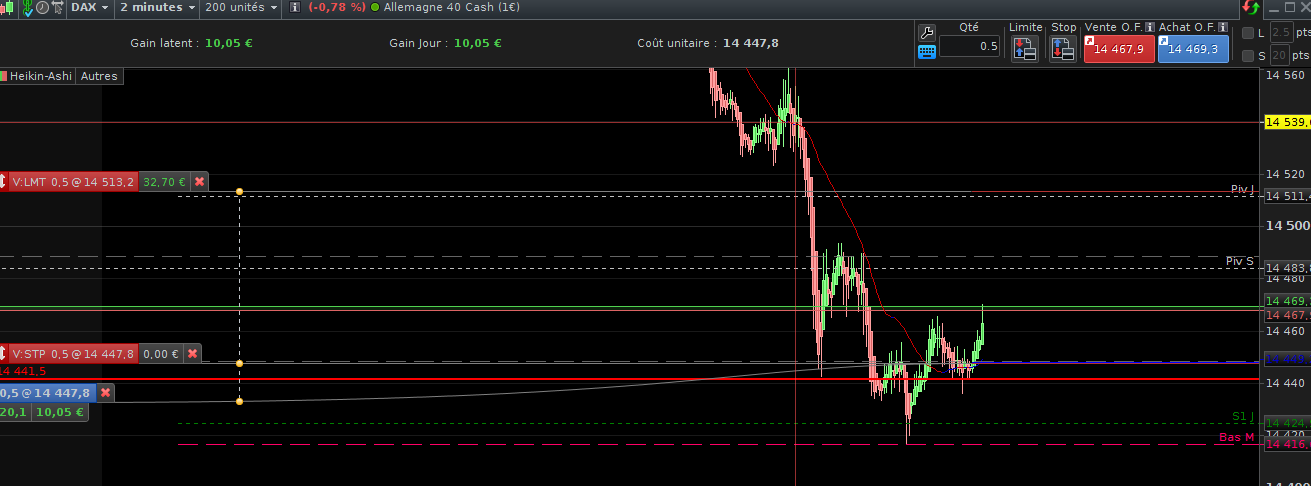
Task: Open the instrument info icon near -0,78 %
Action: (x=295, y=7)
